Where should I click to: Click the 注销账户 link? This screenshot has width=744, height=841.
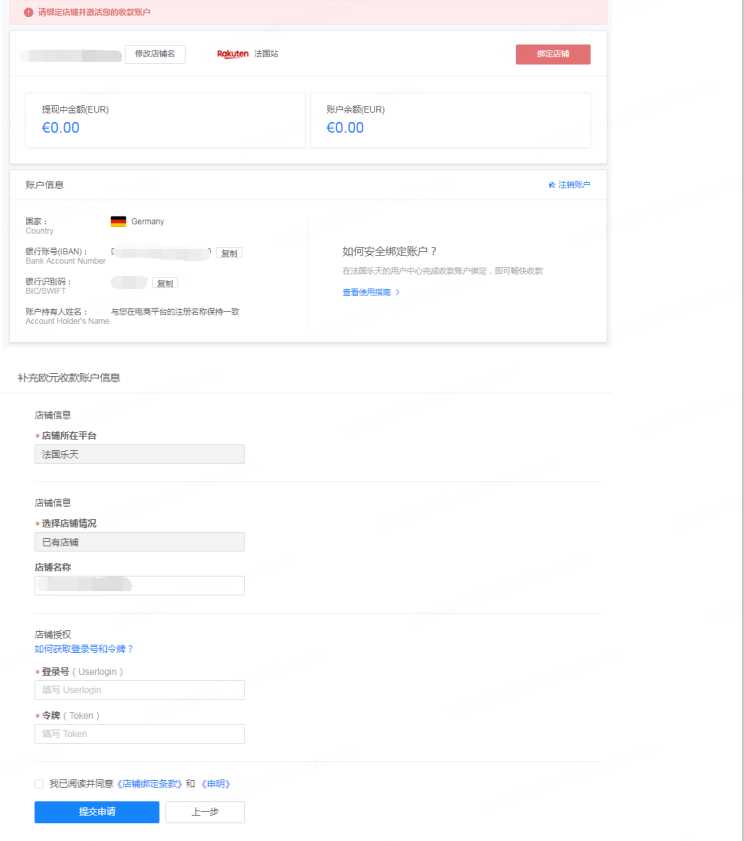click(x=569, y=185)
